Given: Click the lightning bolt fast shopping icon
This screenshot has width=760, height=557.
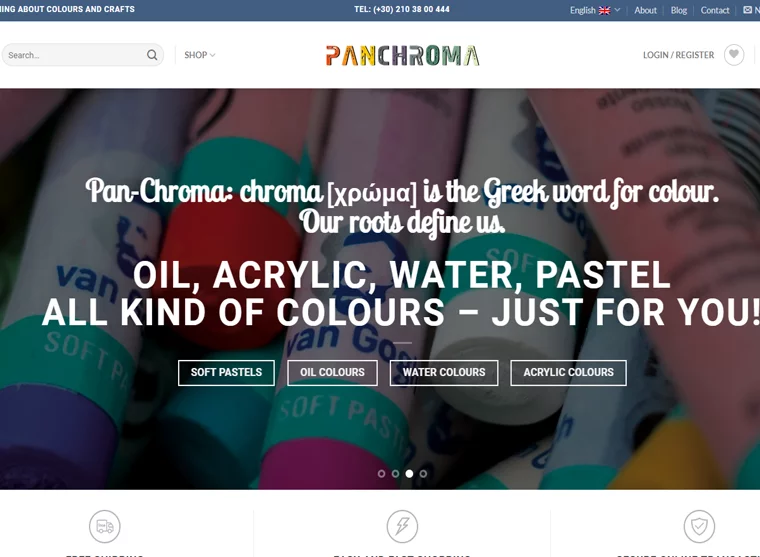Looking at the screenshot, I should (402, 526).
